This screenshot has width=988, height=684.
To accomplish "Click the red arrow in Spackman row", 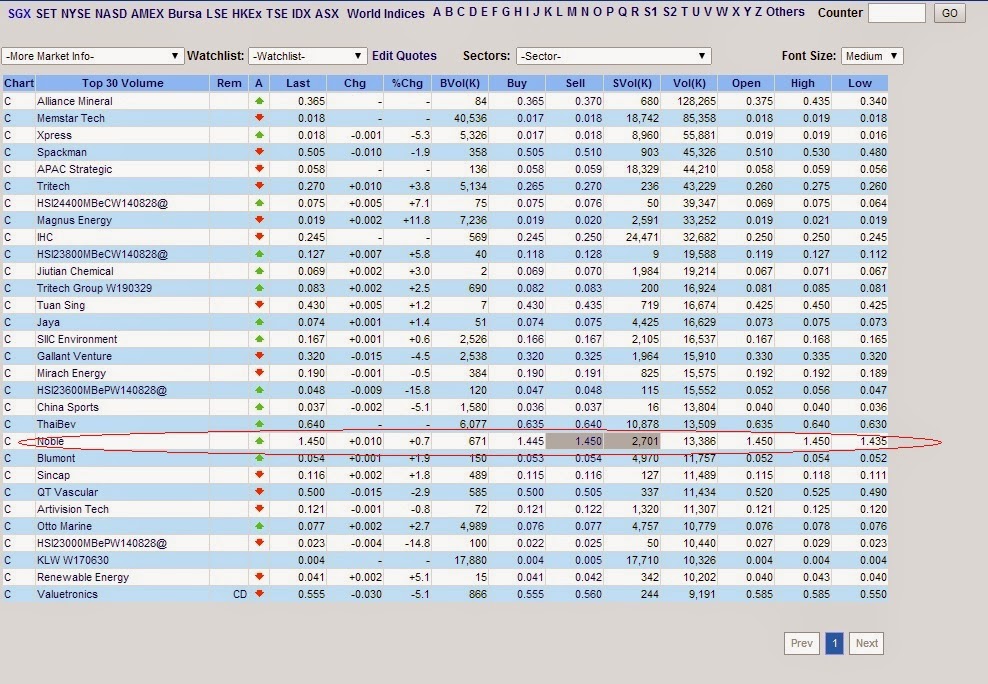I will pos(259,152).
